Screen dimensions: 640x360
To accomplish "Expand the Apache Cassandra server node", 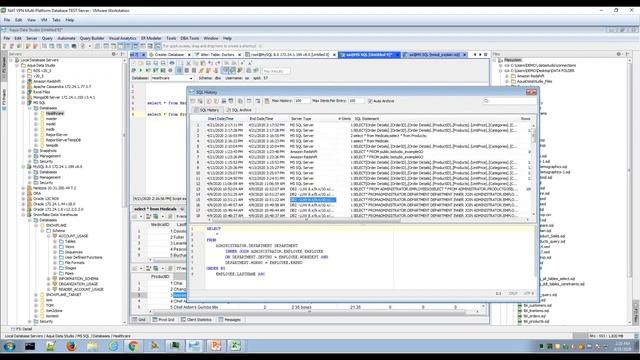I will (x=24, y=87).
